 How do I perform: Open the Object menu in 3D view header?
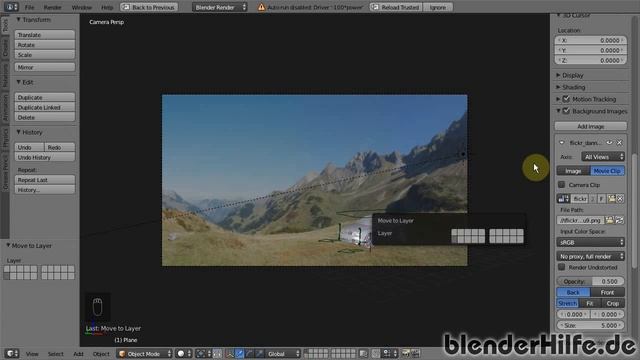[101, 354]
